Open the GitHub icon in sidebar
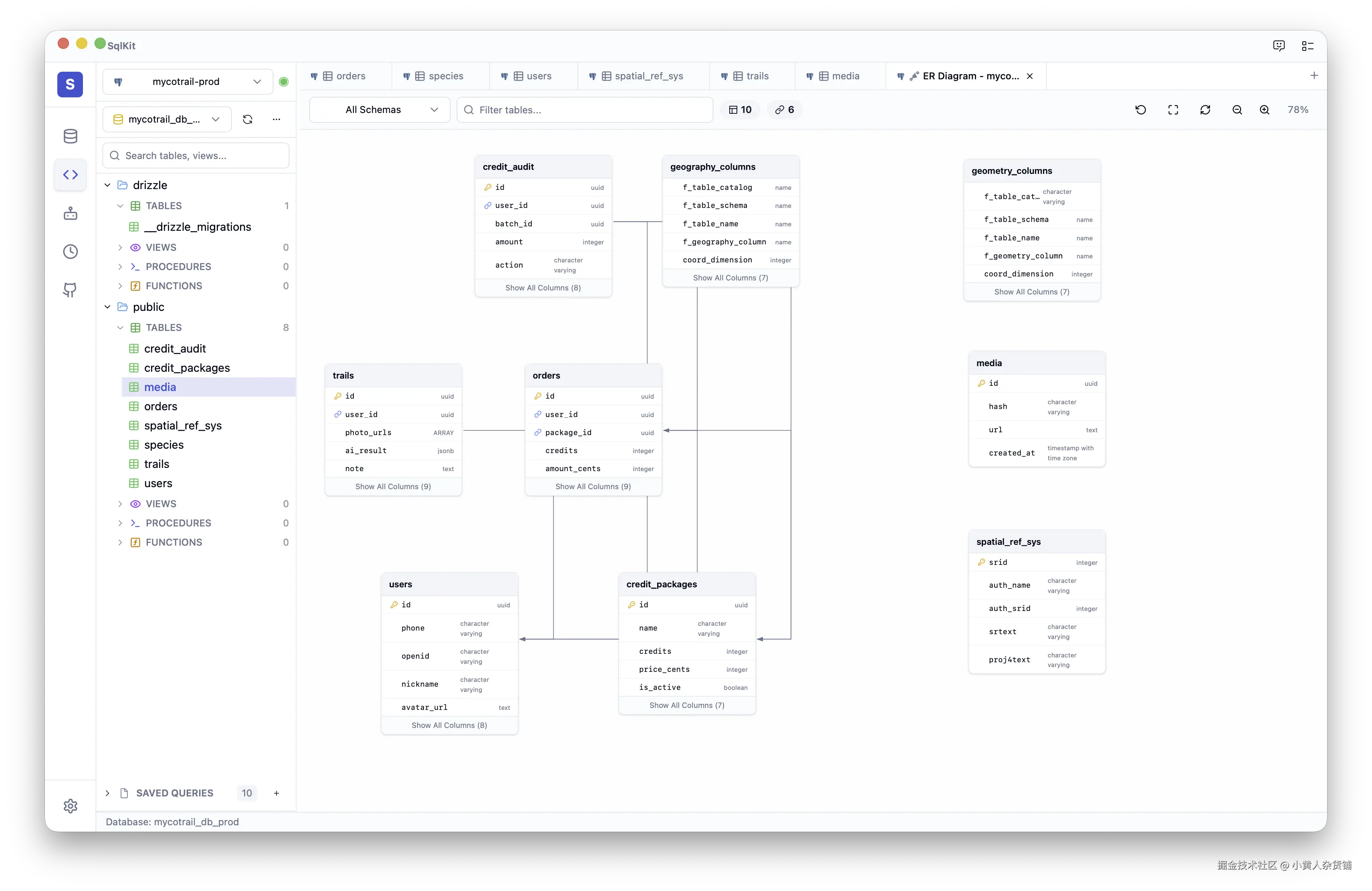 [x=71, y=290]
